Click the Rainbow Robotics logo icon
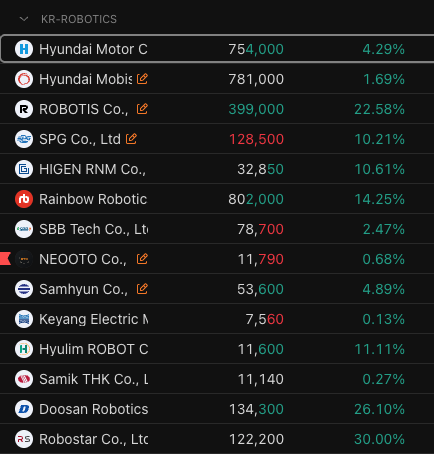The width and height of the screenshot is (434, 454). tap(24, 199)
